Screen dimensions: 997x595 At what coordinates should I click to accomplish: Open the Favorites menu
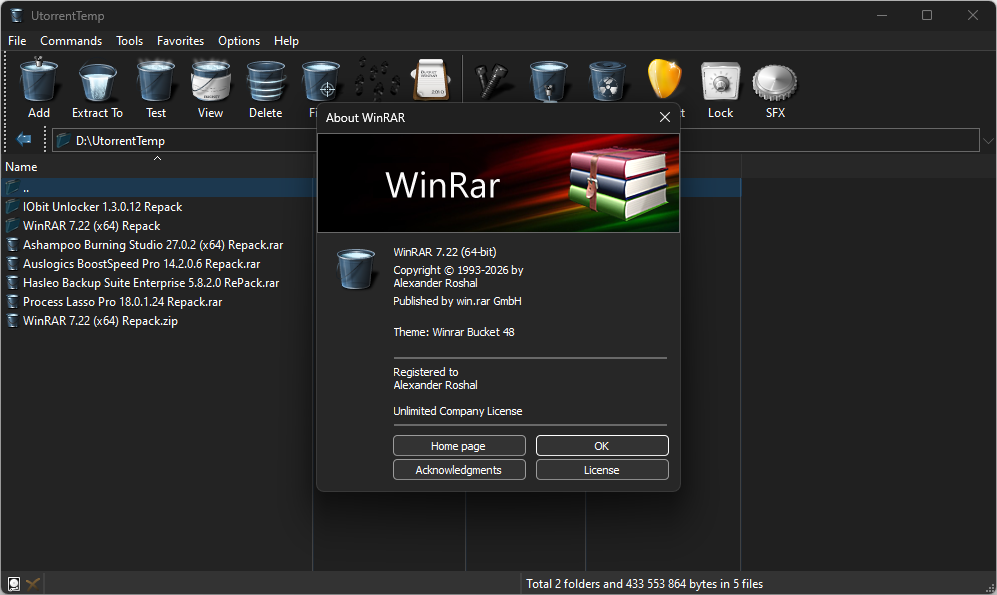(181, 41)
